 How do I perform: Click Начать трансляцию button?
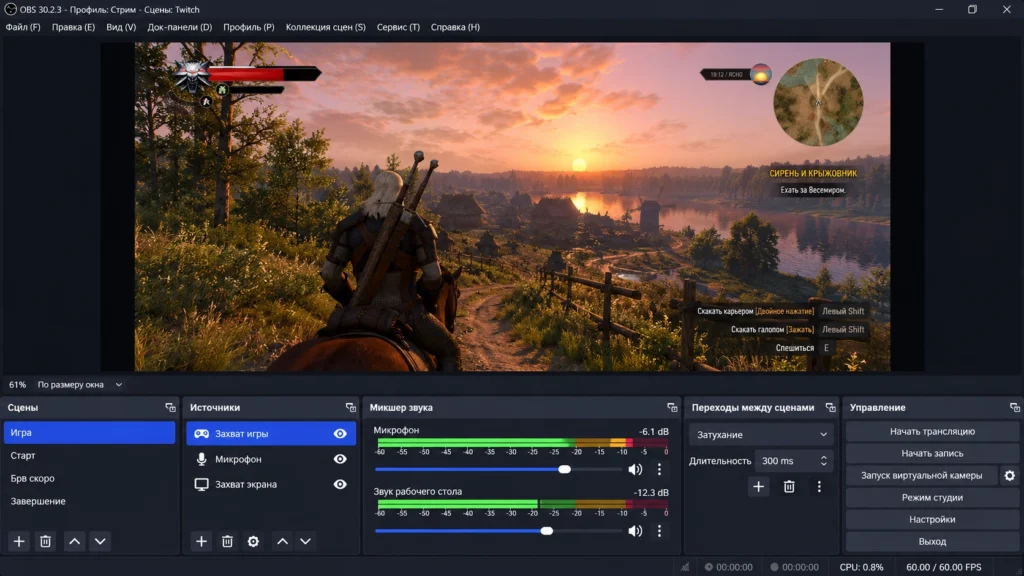point(932,432)
